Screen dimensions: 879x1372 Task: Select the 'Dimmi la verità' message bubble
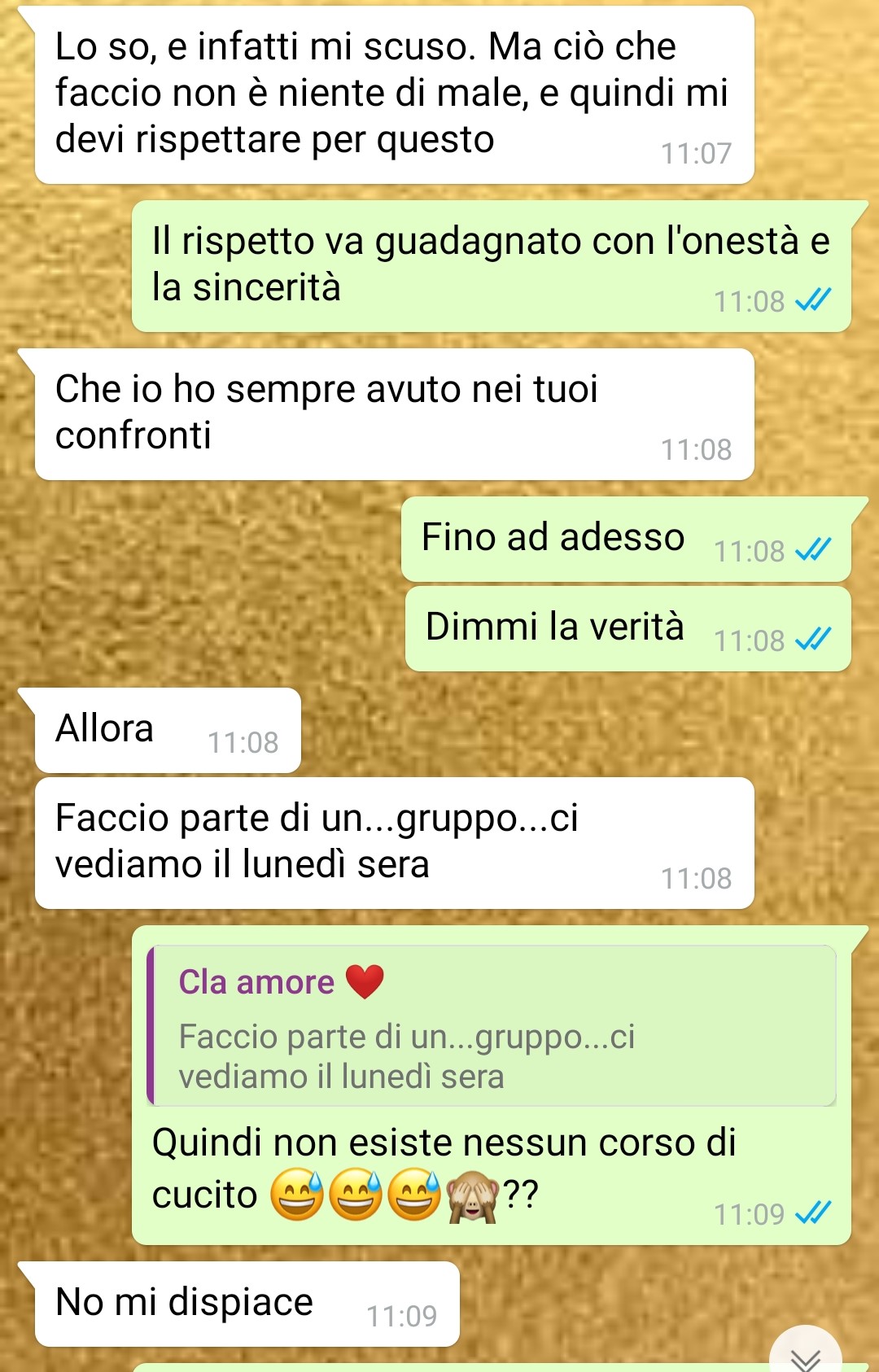(x=628, y=629)
